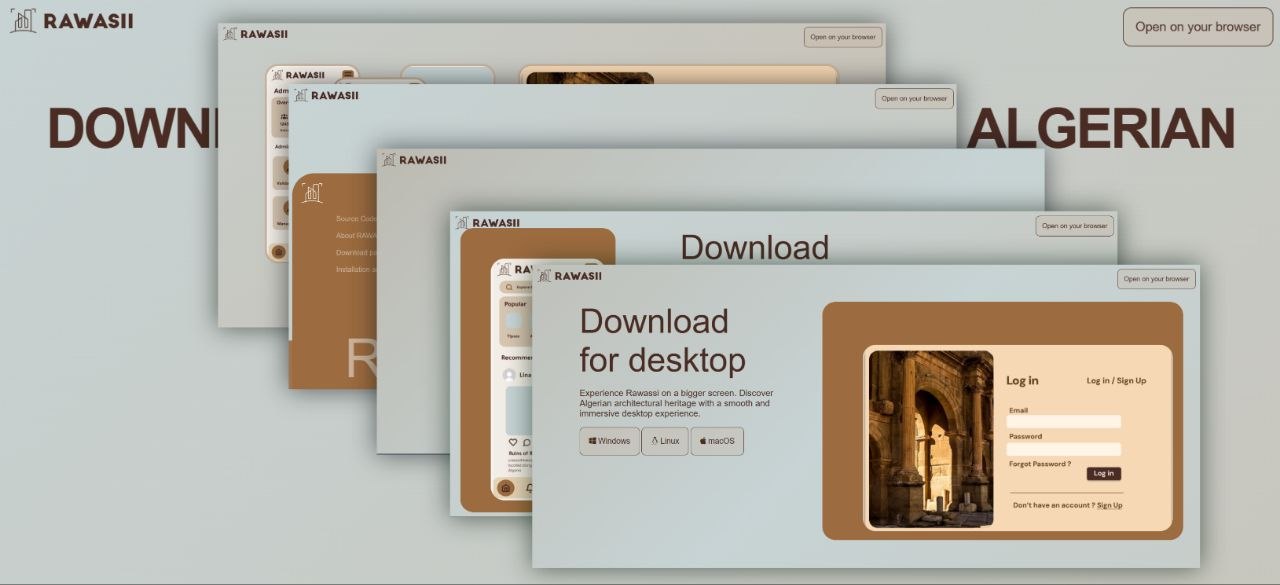The image size is (1280, 585).
Task: Click the Password field in the Log in card
Action: (x=1064, y=449)
